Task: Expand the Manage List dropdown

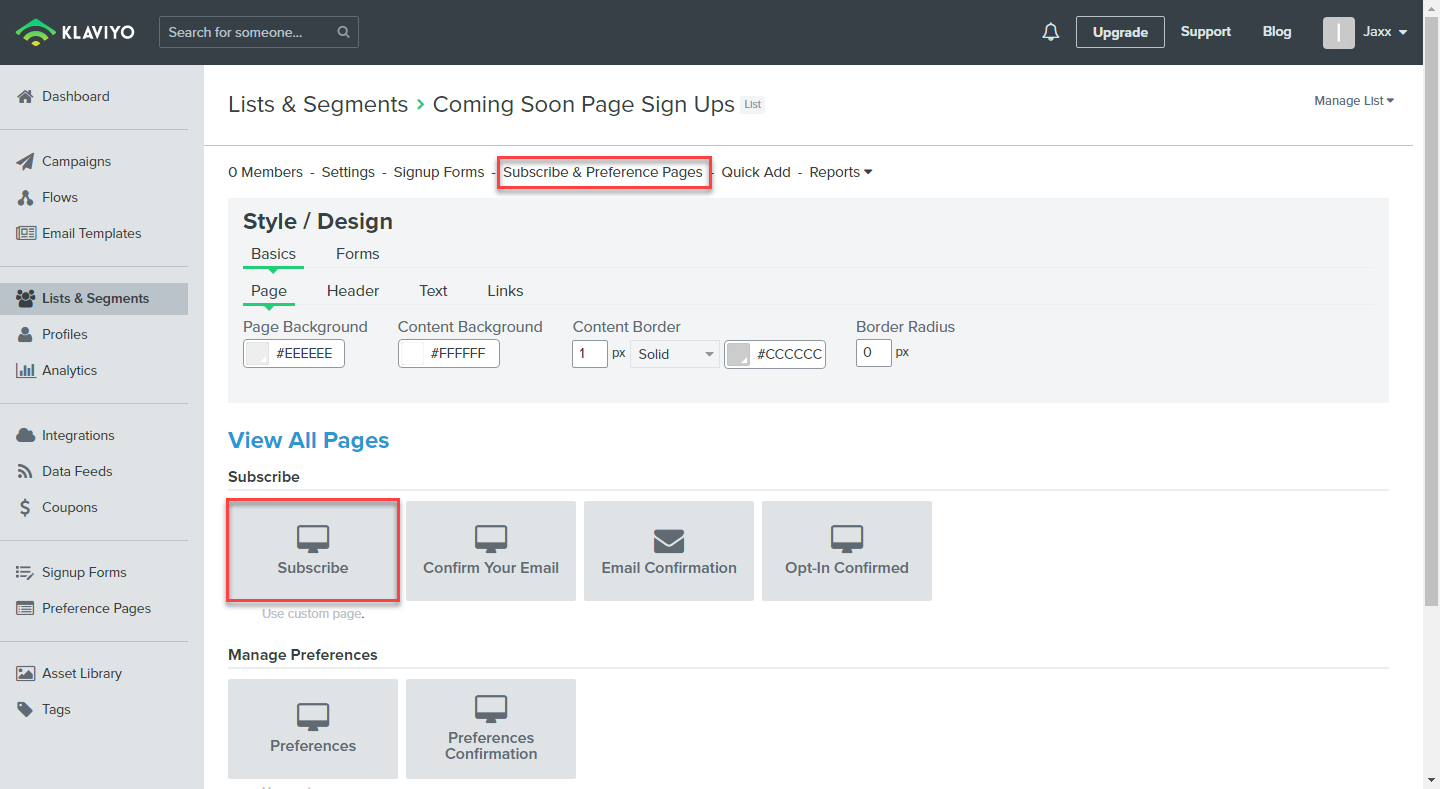Action: (x=1354, y=100)
